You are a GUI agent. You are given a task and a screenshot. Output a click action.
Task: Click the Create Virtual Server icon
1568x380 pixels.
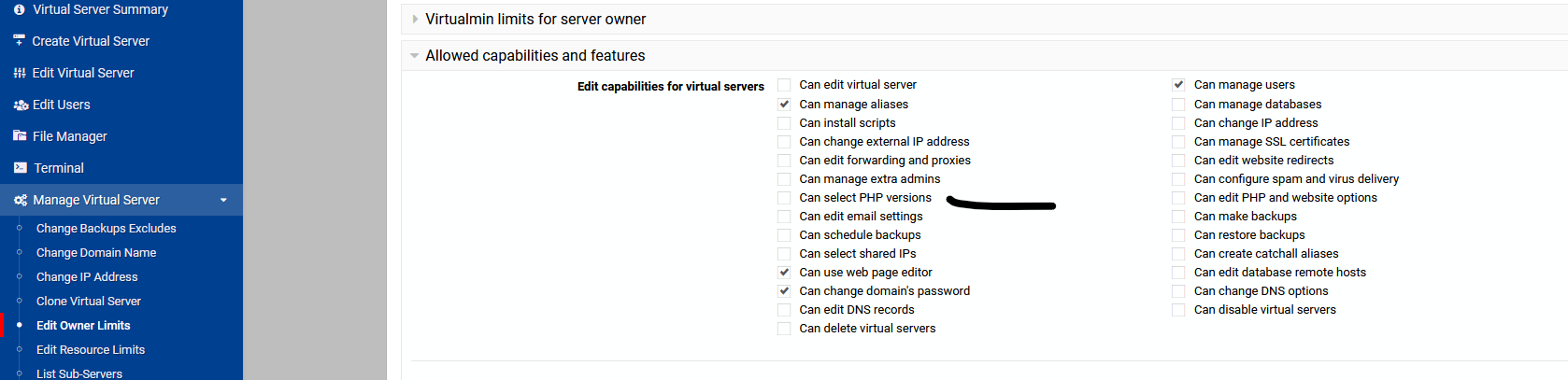20,41
